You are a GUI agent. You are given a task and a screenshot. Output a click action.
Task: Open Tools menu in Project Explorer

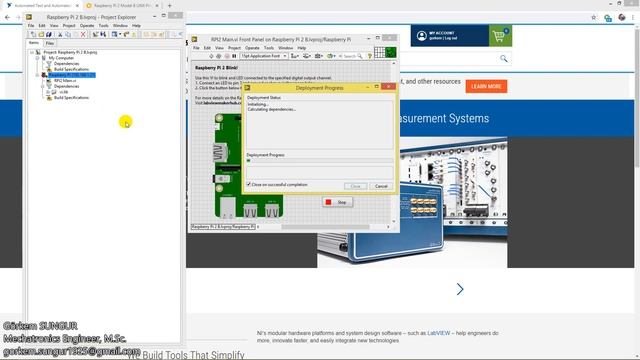(x=104, y=26)
